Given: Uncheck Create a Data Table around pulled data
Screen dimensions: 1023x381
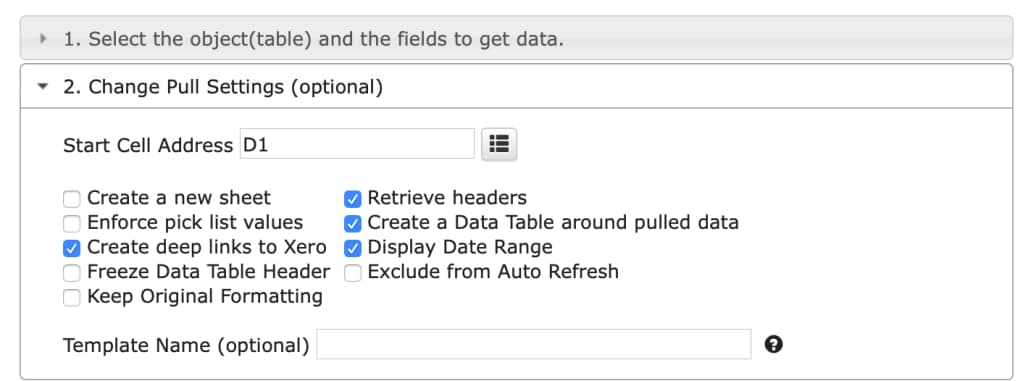Looking at the screenshot, I should click(352, 223).
